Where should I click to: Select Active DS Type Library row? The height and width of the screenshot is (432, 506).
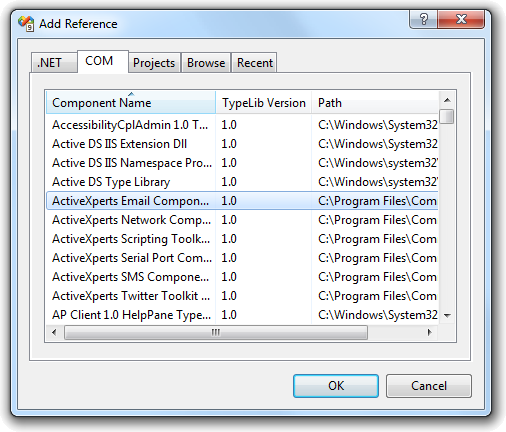(x=242, y=182)
